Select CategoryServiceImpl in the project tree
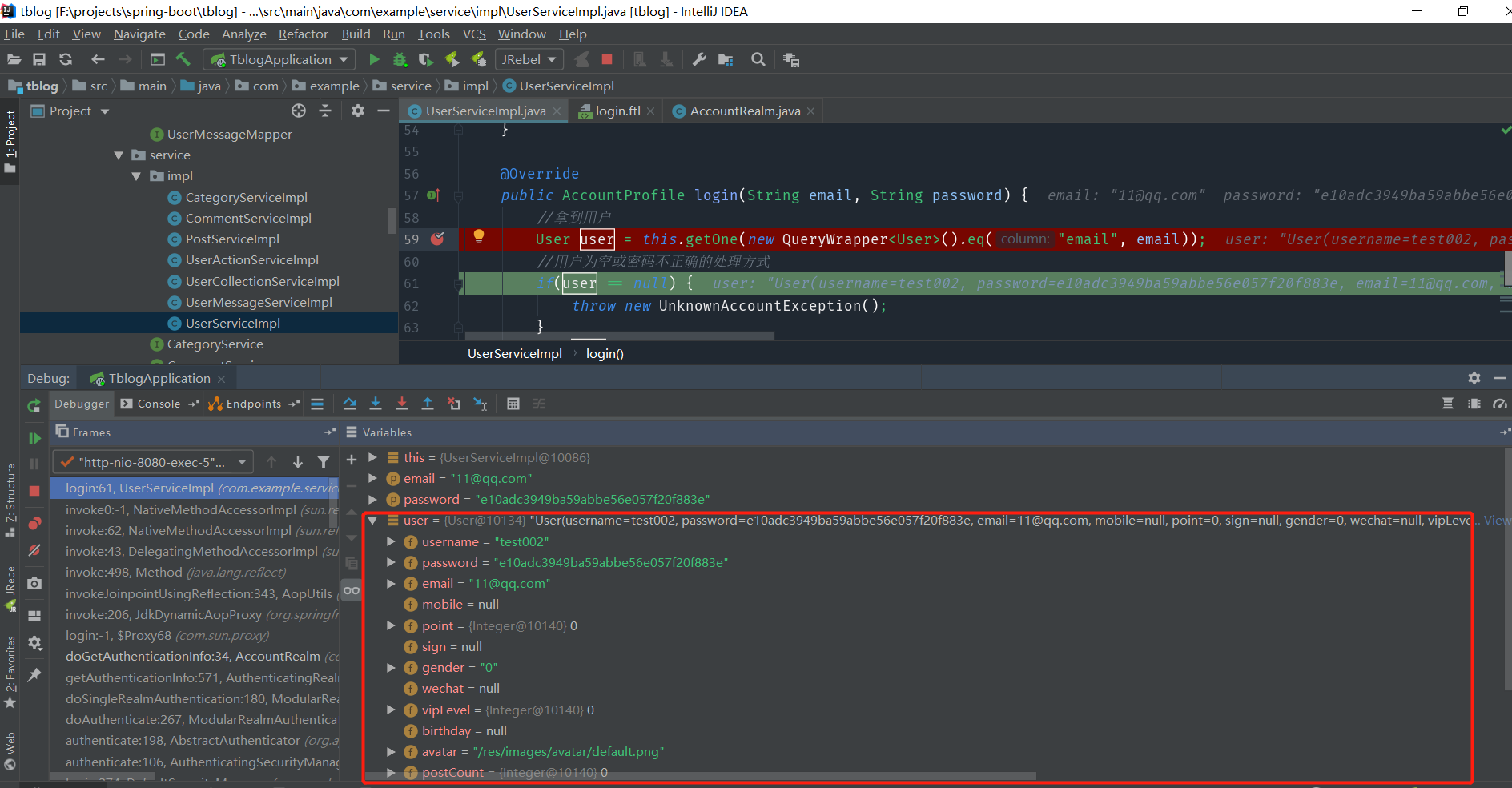The width and height of the screenshot is (1512, 788). point(247,197)
